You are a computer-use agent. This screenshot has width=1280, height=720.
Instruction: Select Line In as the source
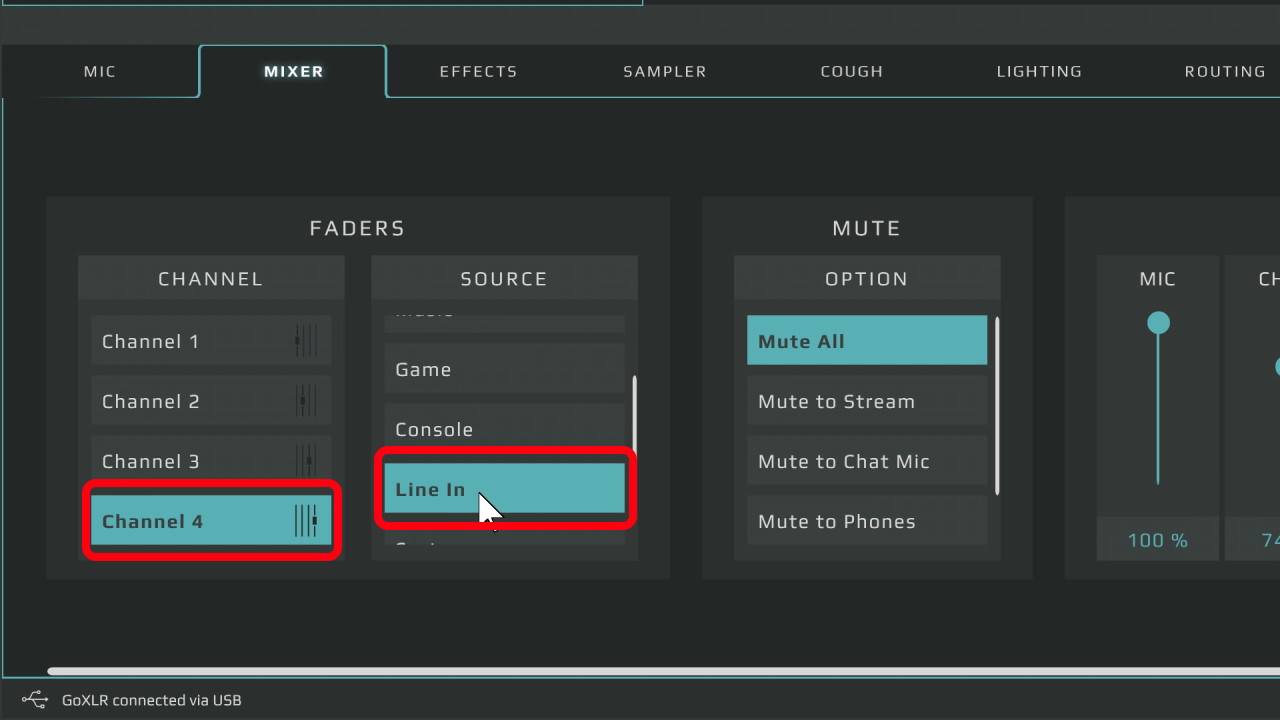tap(504, 489)
